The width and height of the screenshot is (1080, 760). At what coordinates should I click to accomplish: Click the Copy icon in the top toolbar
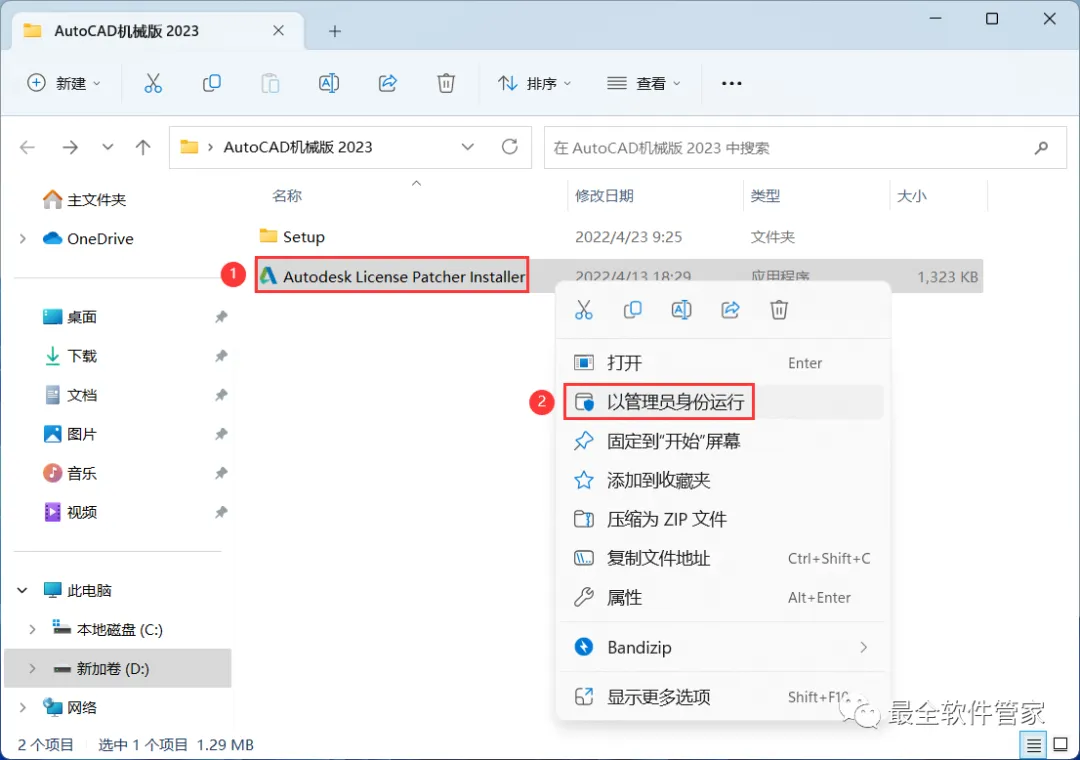coord(211,83)
